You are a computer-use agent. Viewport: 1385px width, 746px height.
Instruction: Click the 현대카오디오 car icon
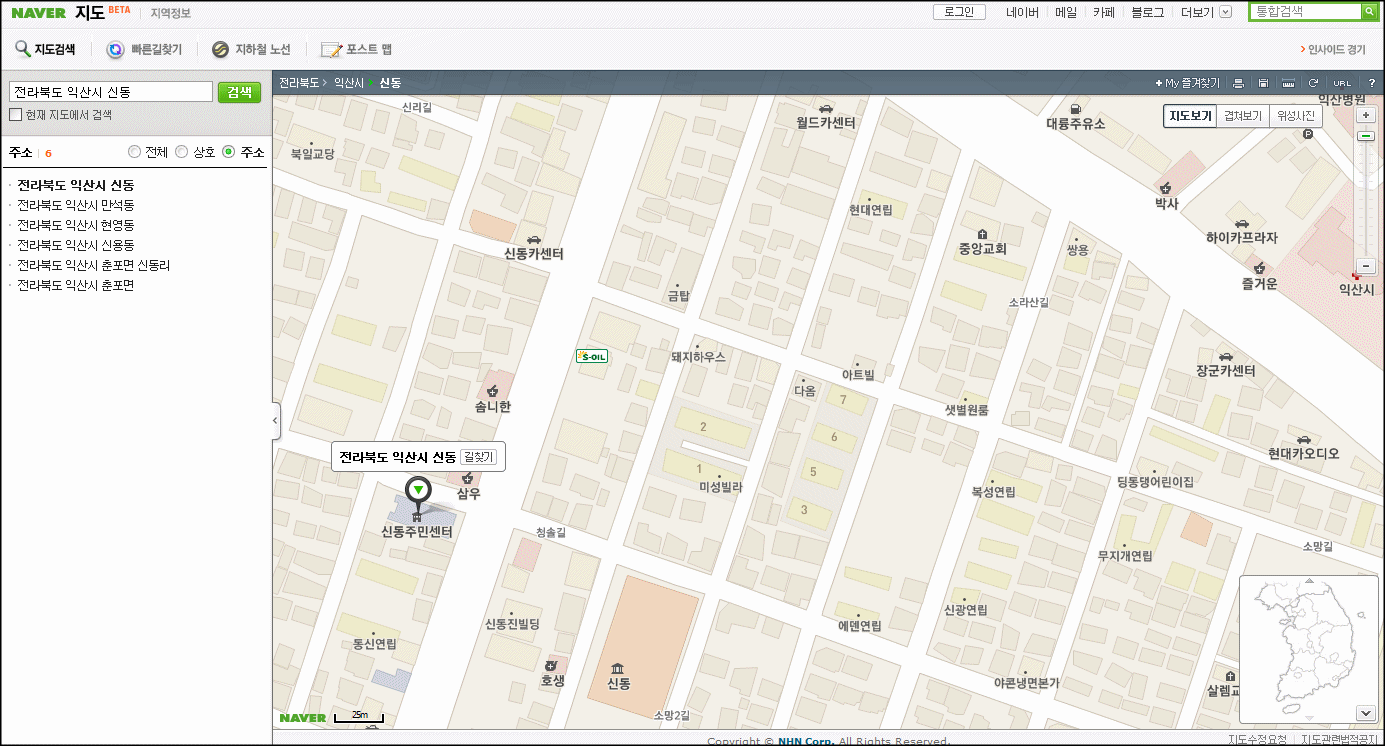pyautogui.click(x=1303, y=439)
